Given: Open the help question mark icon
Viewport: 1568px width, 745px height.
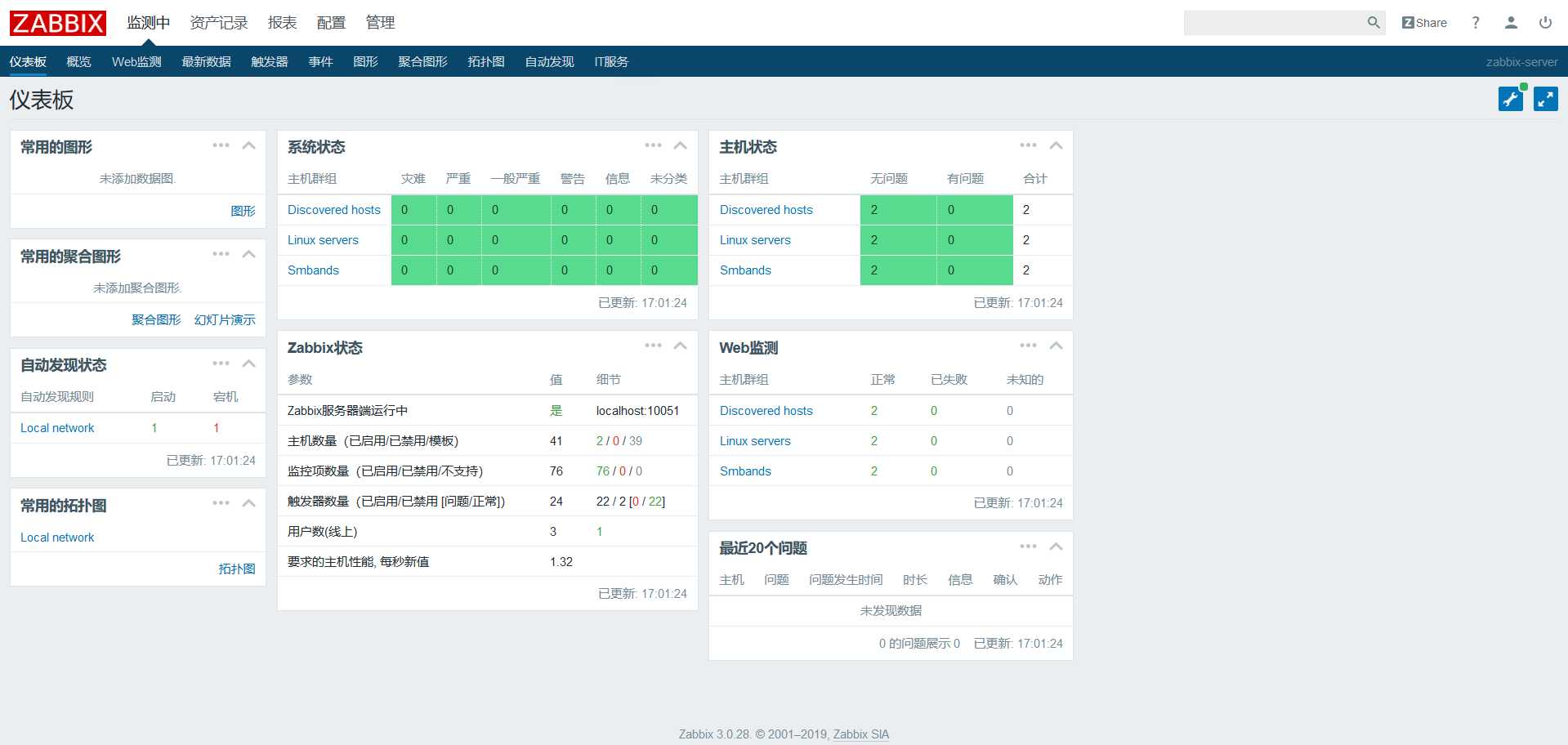Looking at the screenshot, I should [1476, 23].
